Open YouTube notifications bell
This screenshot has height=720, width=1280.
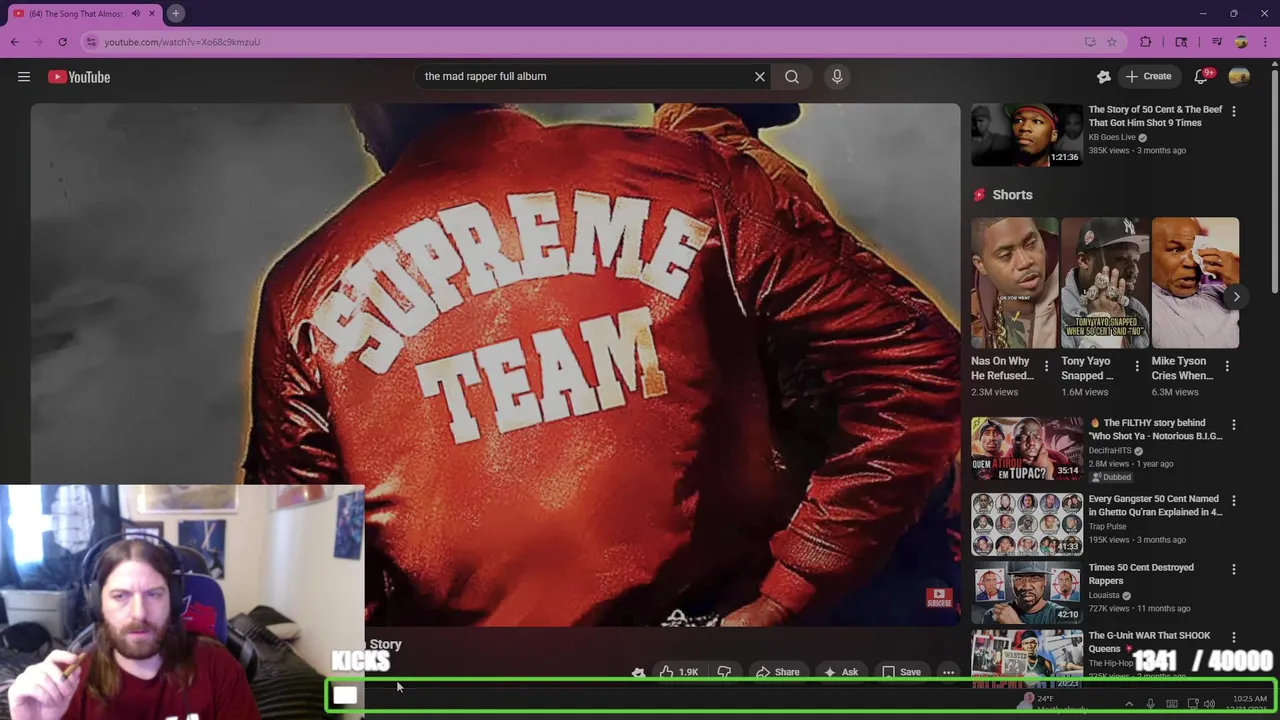click(1202, 77)
